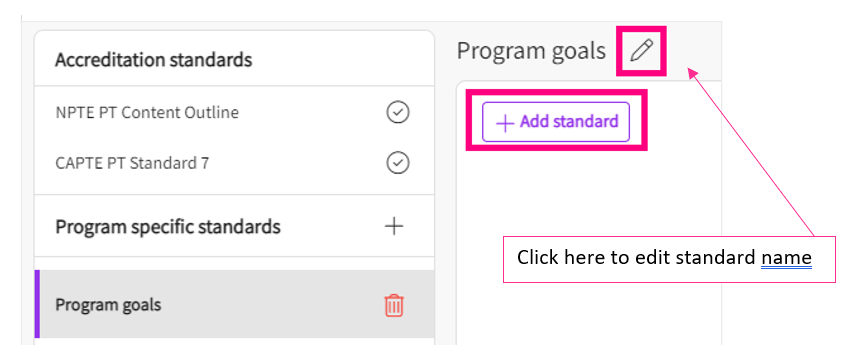Click the plus symbol inside Add standard button
The height and width of the screenshot is (360, 862).
point(504,123)
